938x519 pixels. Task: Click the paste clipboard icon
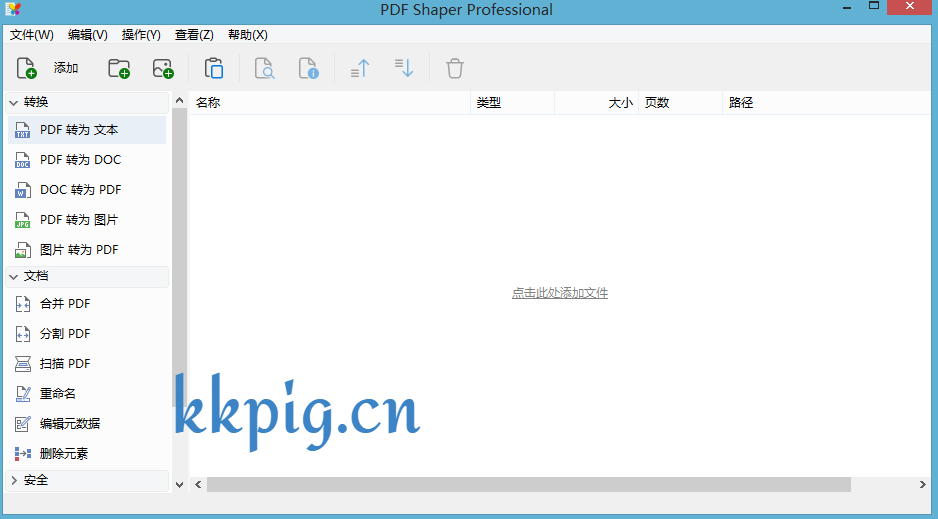(214, 68)
